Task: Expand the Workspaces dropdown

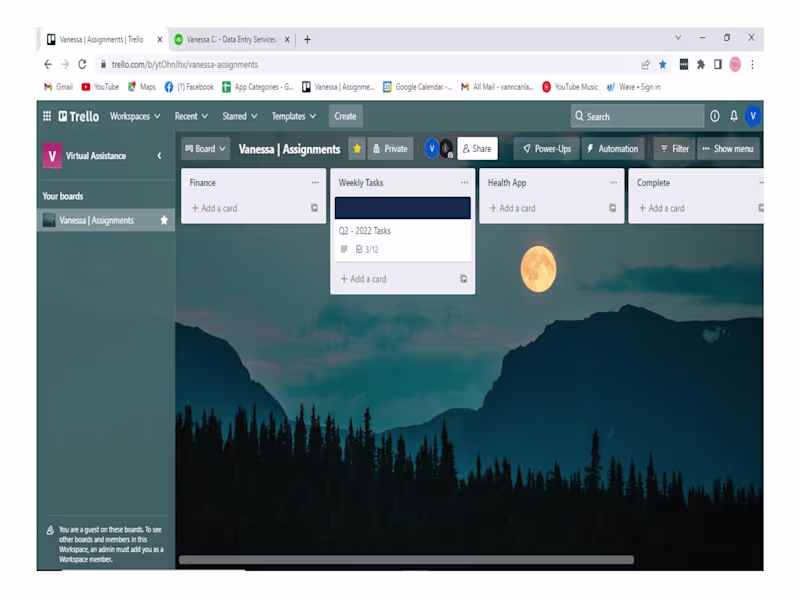Action: [135, 116]
